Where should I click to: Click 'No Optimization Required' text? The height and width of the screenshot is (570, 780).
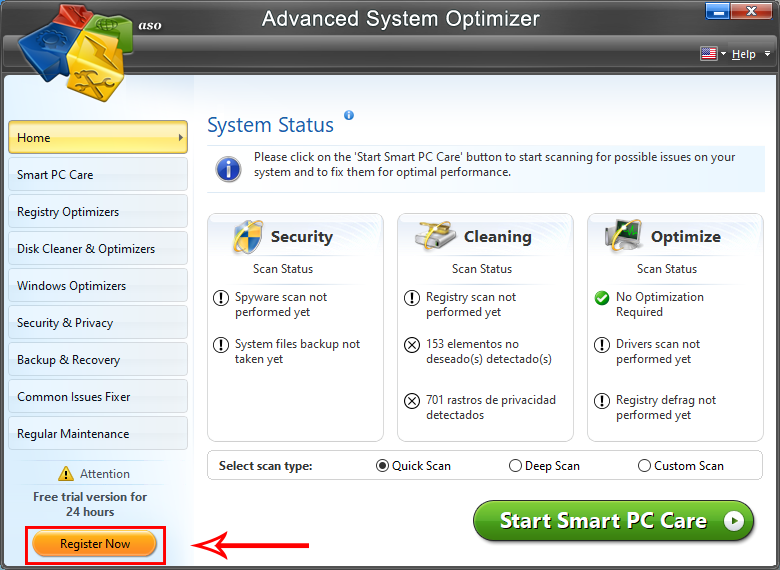(x=660, y=304)
